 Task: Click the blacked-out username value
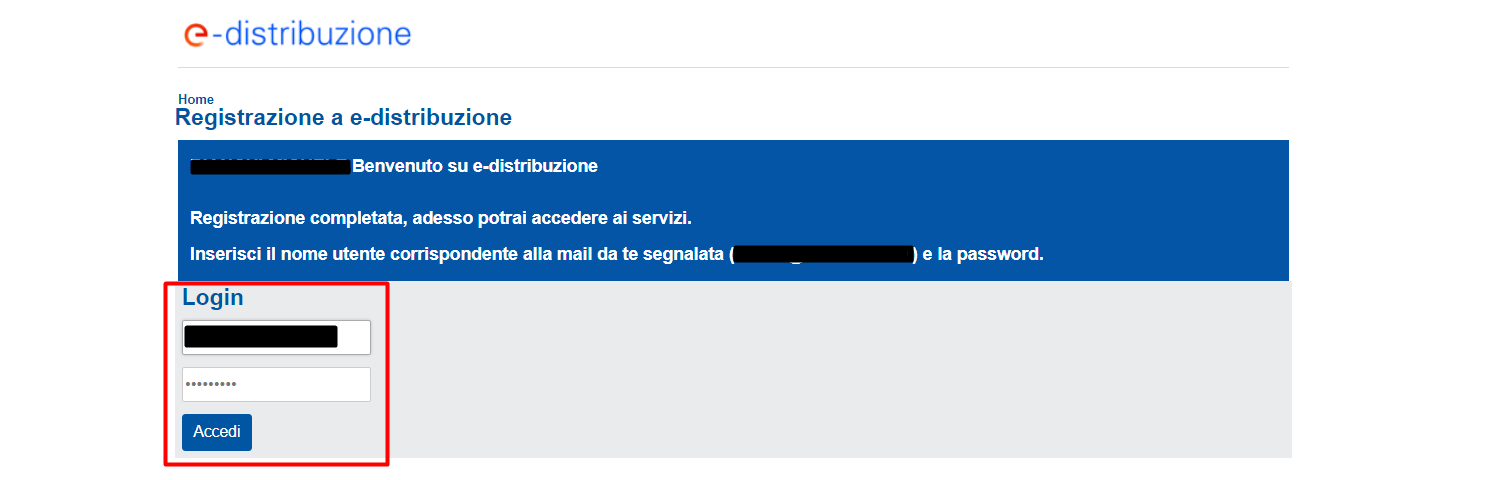261,337
